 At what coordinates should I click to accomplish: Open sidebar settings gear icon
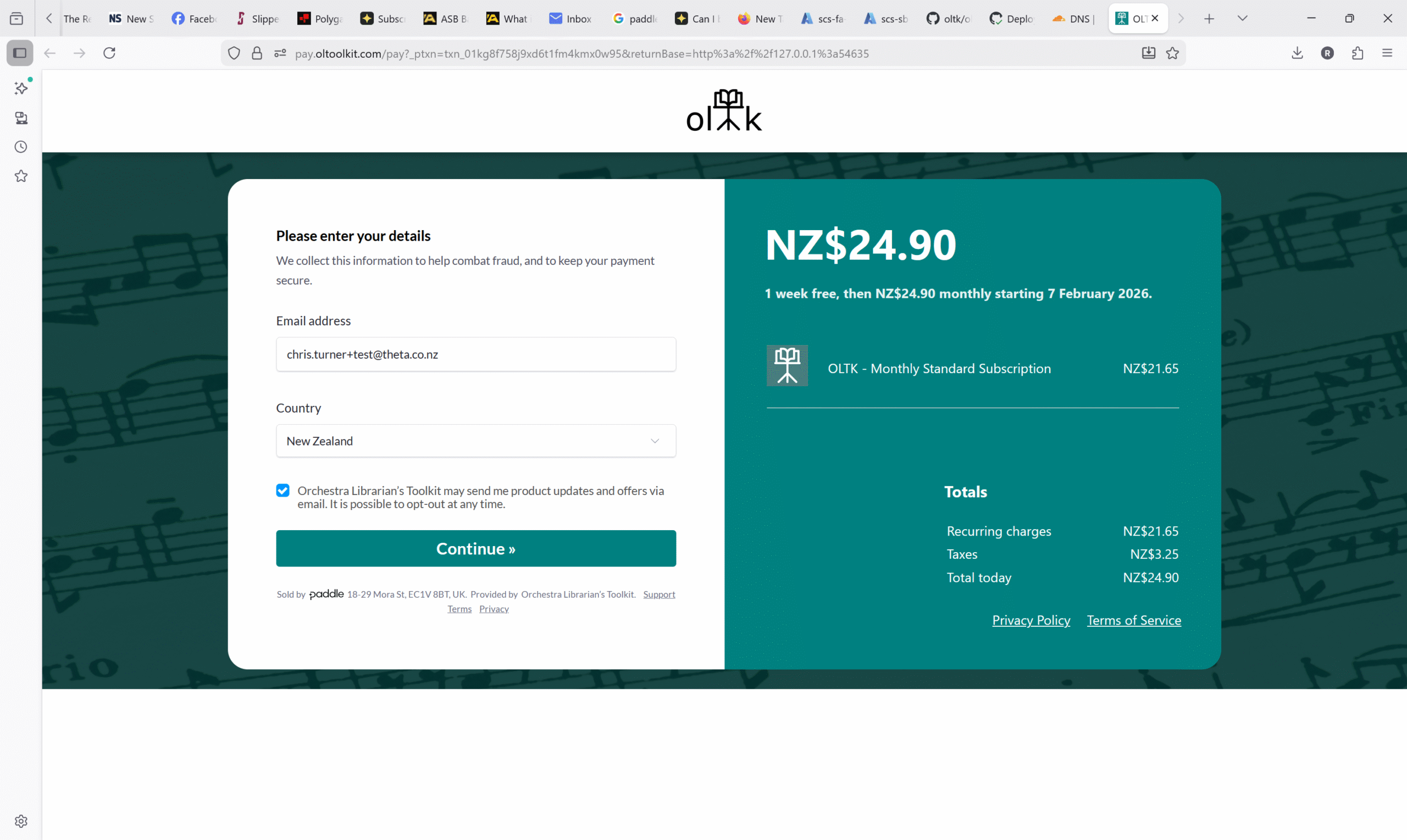[21, 821]
